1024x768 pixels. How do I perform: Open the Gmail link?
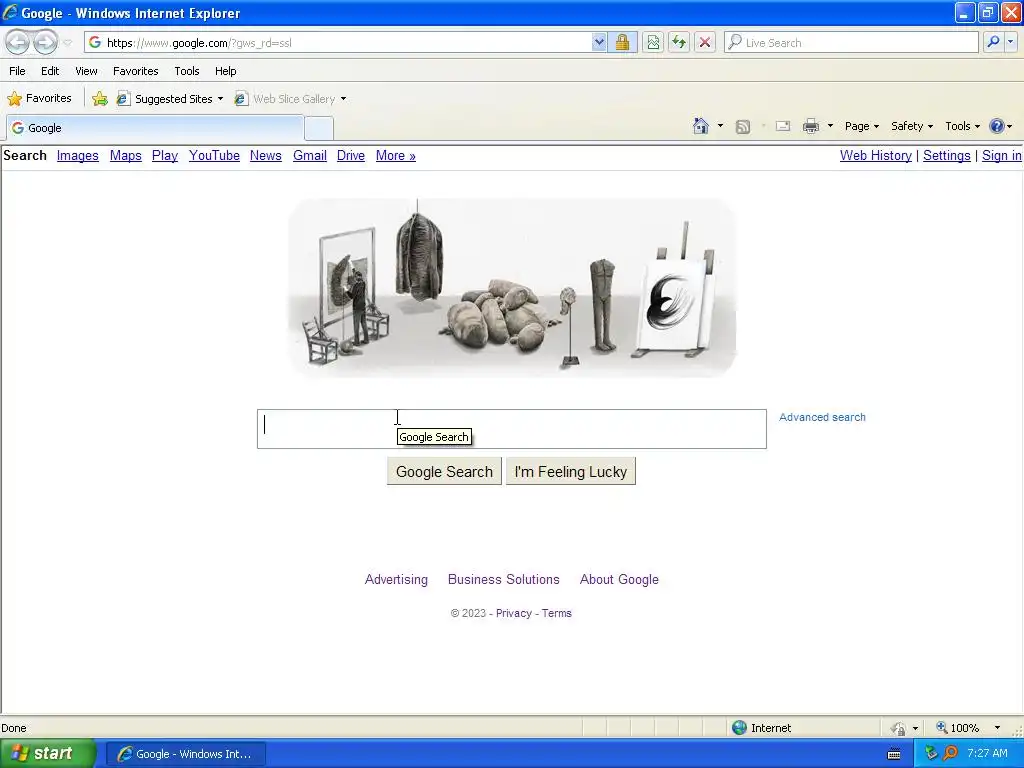click(x=310, y=155)
